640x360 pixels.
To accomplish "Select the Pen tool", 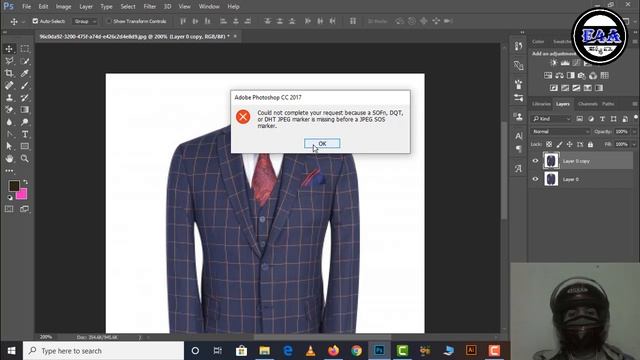I will [x=9, y=134].
